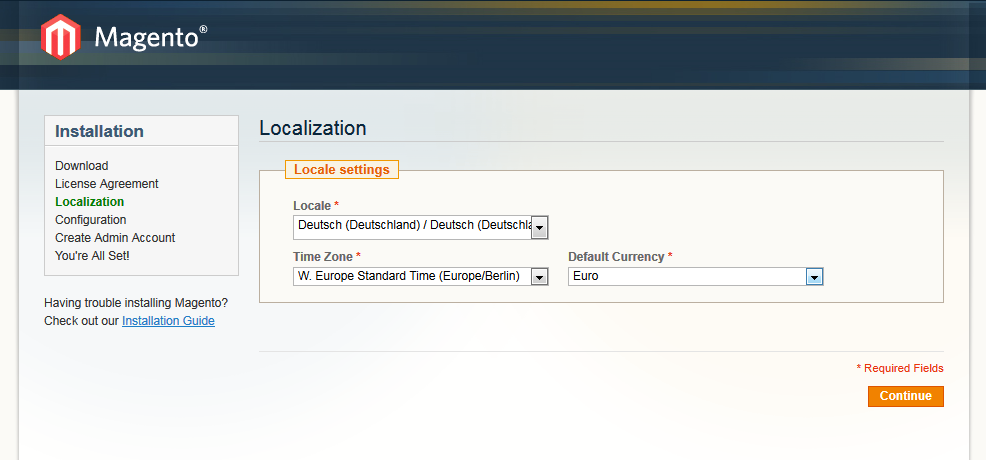This screenshot has width=986, height=460.
Task: Open the Installation Guide link
Action: tap(169, 321)
